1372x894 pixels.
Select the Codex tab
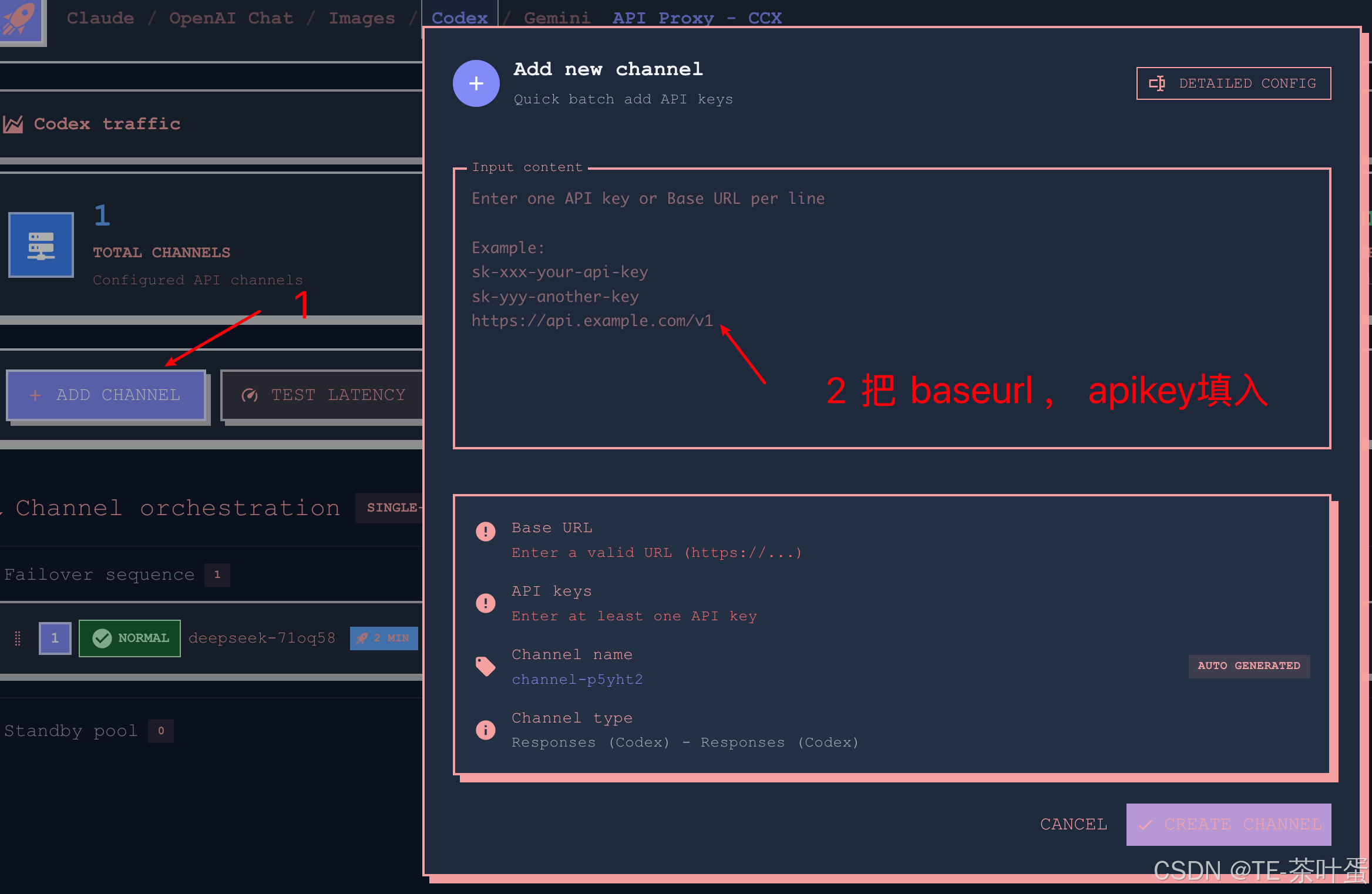[460, 18]
